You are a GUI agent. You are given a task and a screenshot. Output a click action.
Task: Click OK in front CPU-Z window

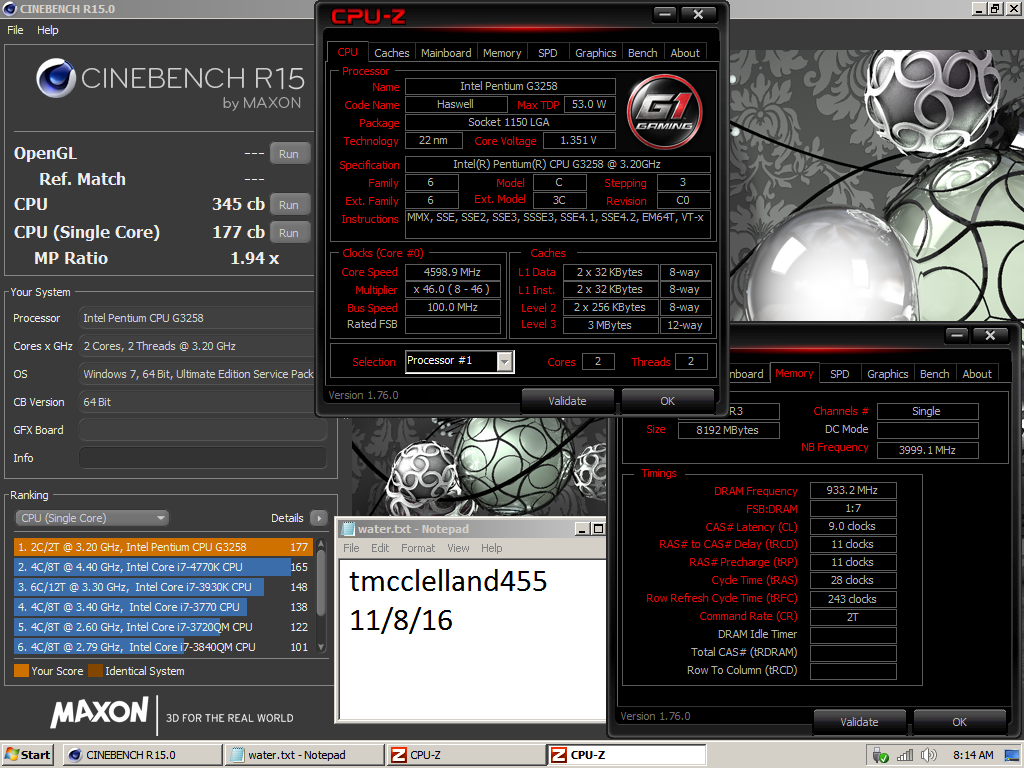point(667,401)
